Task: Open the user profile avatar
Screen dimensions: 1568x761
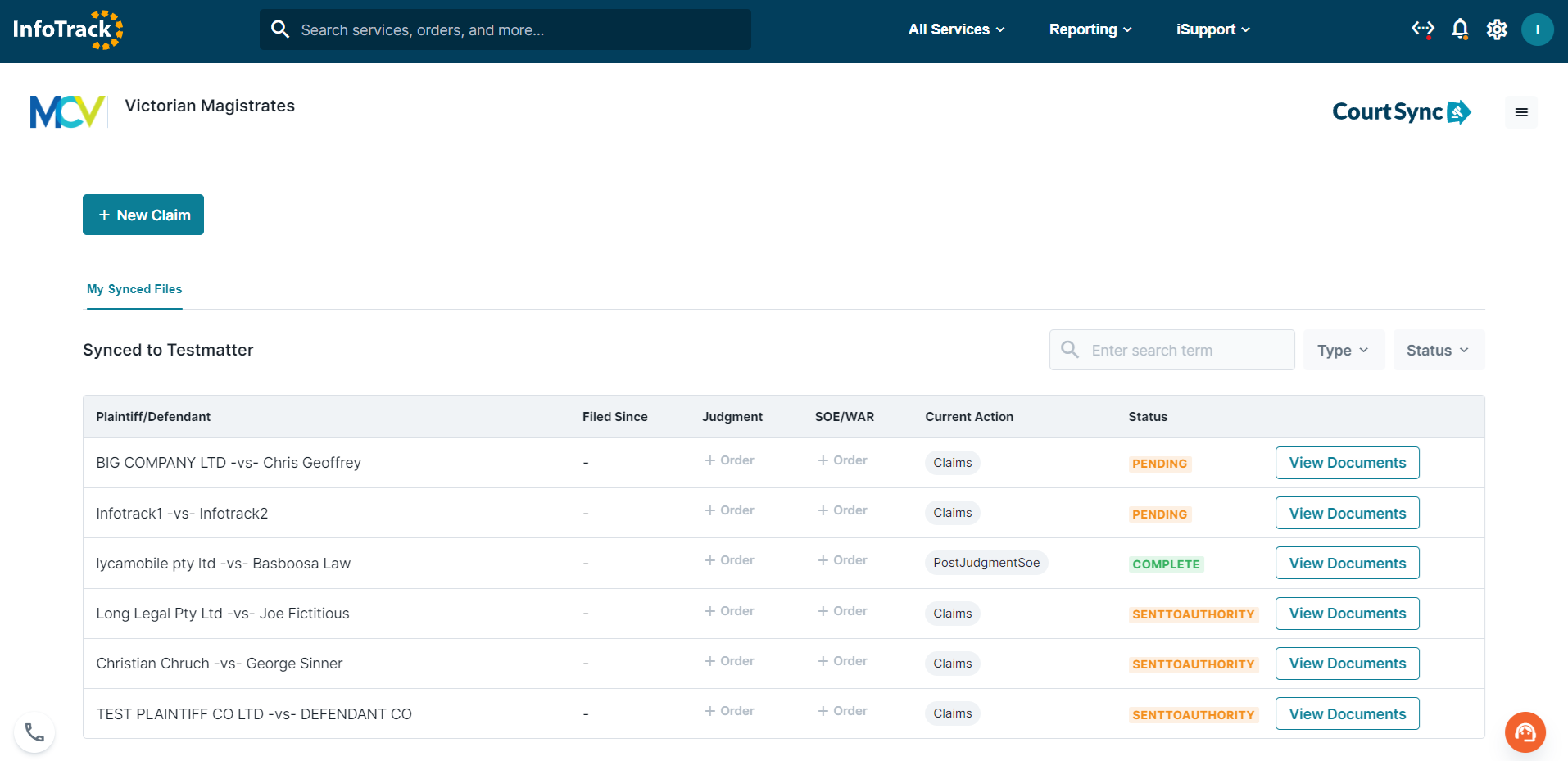Action: tap(1538, 29)
